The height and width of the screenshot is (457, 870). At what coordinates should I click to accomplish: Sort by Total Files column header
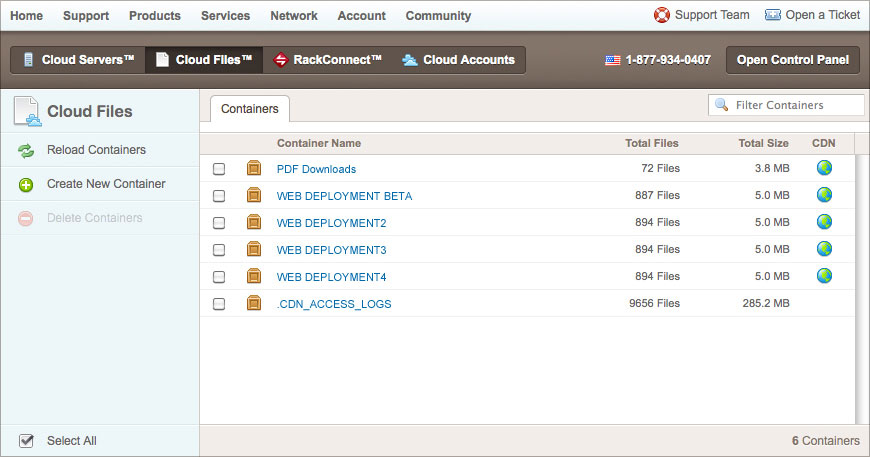(x=652, y=143)
